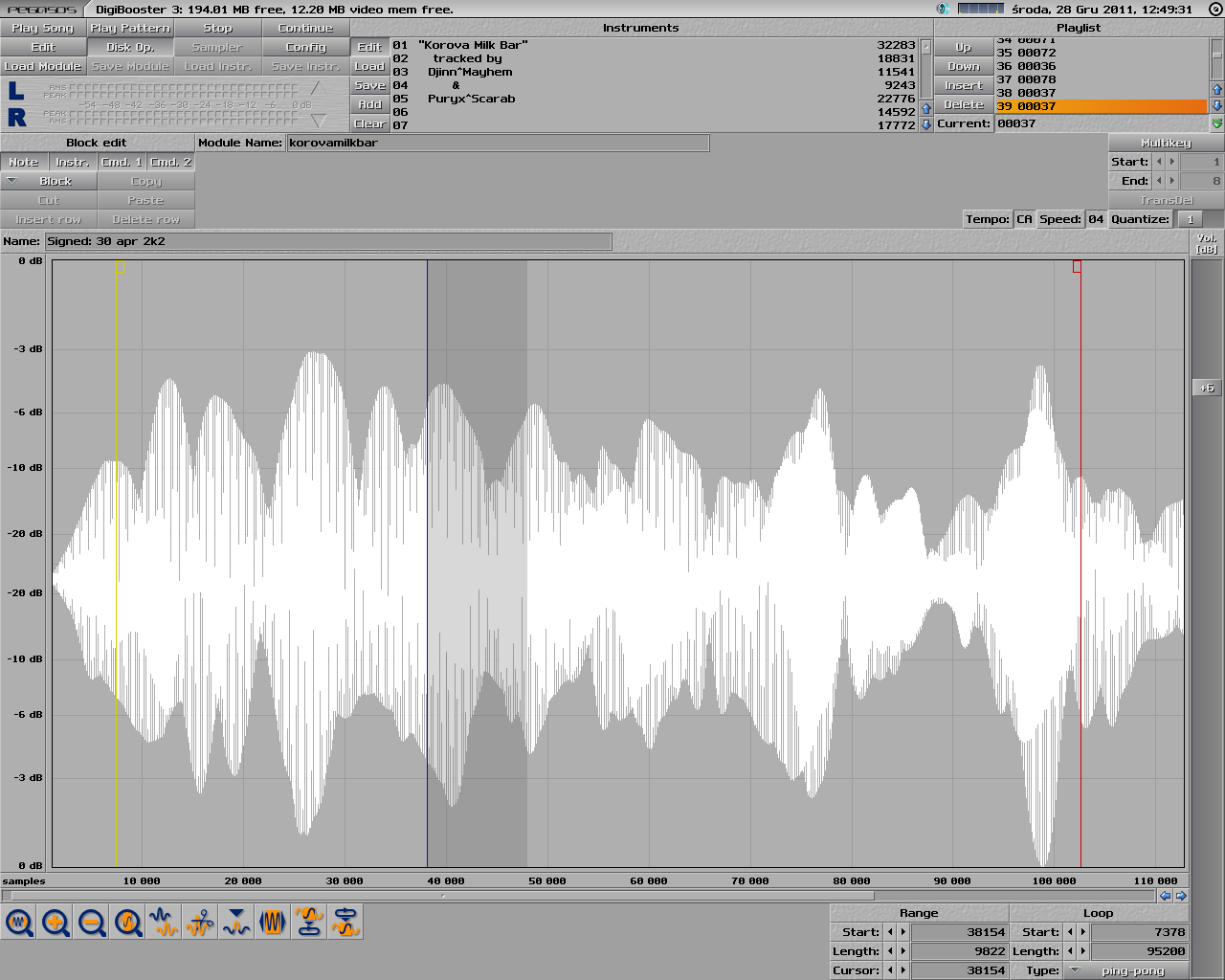The width and height of the screenshot is (1225, 980).
Task: Click the instruments Clear button
Action: pos(370,123)
